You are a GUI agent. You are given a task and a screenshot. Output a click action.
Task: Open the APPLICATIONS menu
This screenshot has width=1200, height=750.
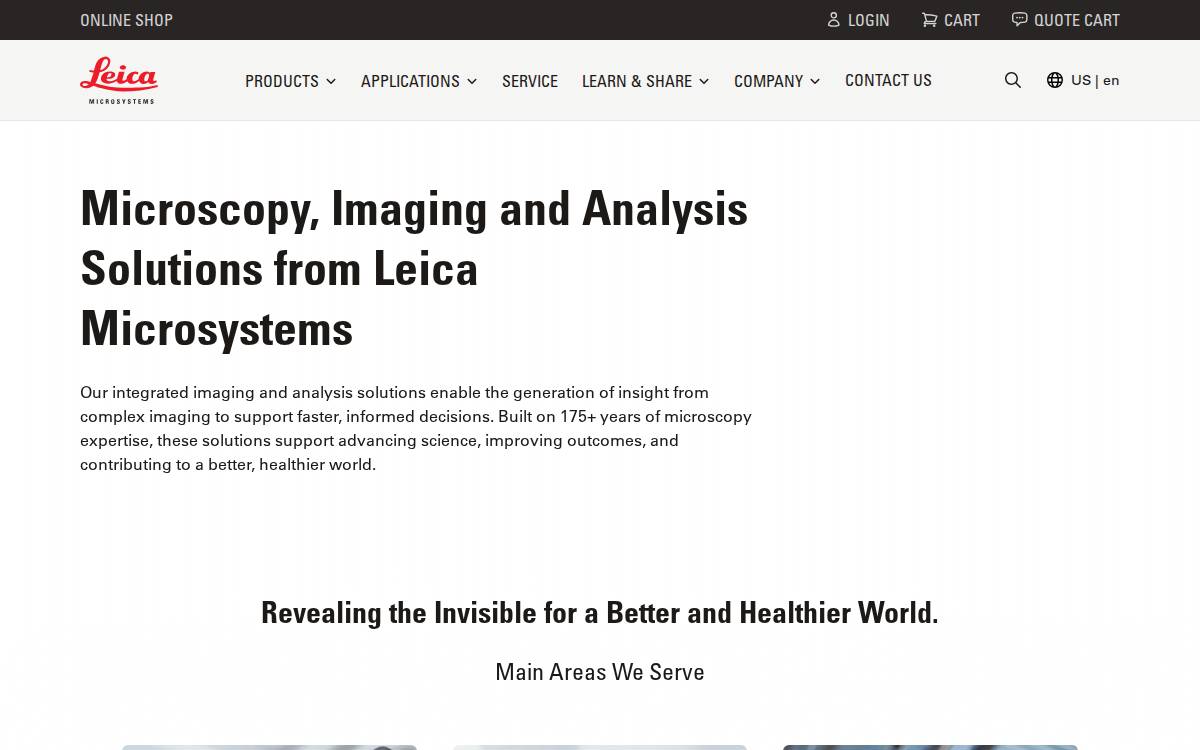pyautogui.click(x=410, y=81)
